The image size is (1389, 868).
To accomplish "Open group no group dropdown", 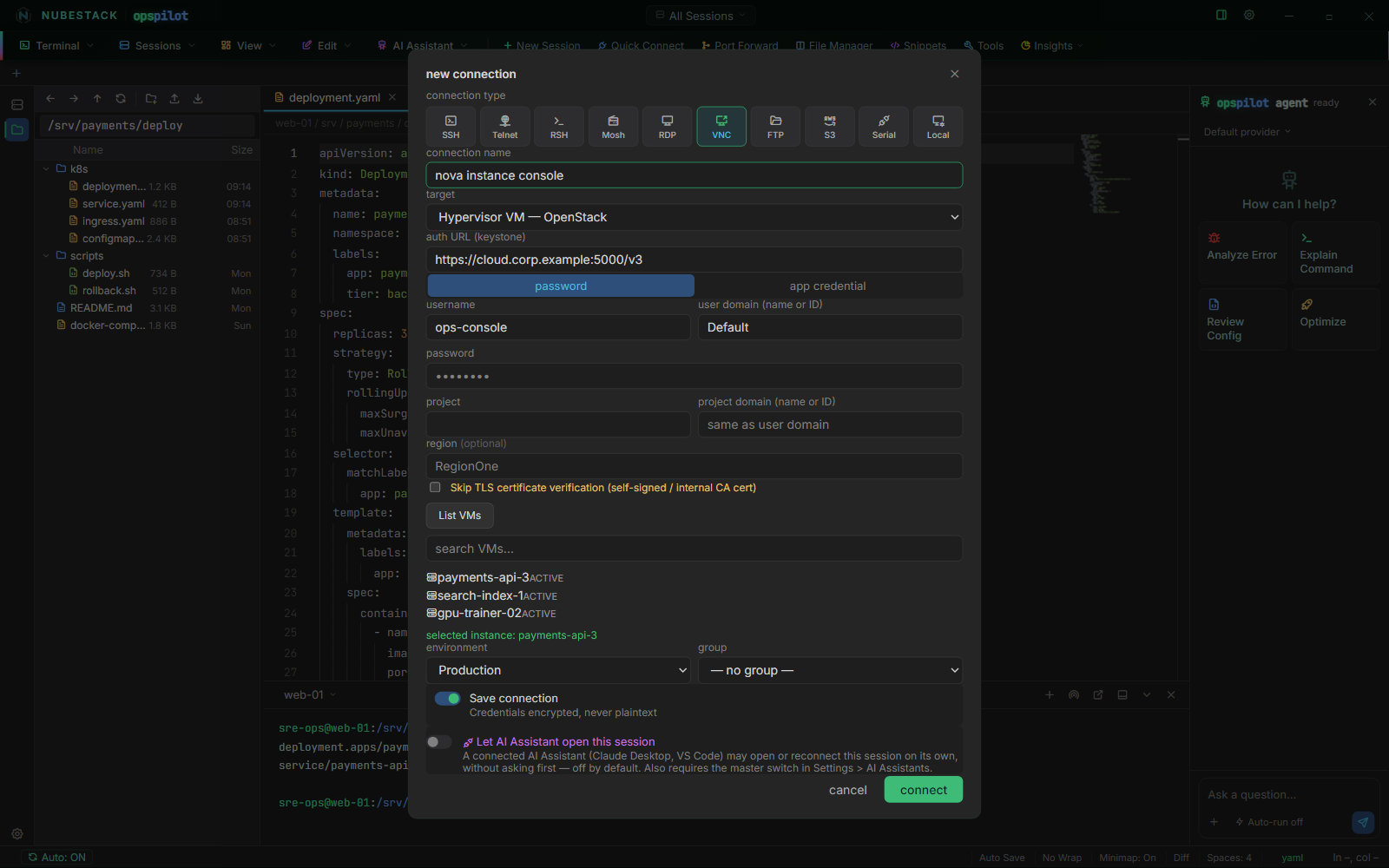I will pyautogui.click(x=830, y=670).
